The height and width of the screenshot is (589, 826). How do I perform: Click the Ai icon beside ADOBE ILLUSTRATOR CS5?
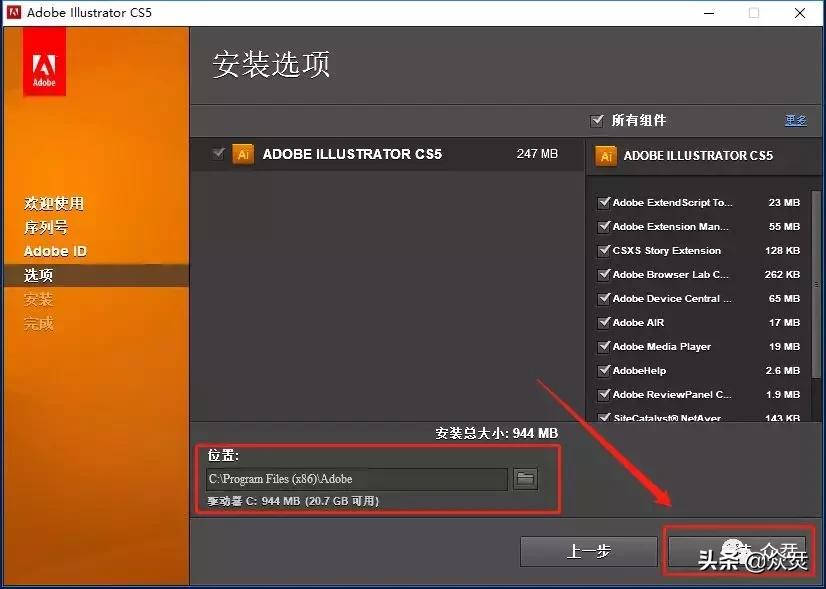(x=243, y=155)
